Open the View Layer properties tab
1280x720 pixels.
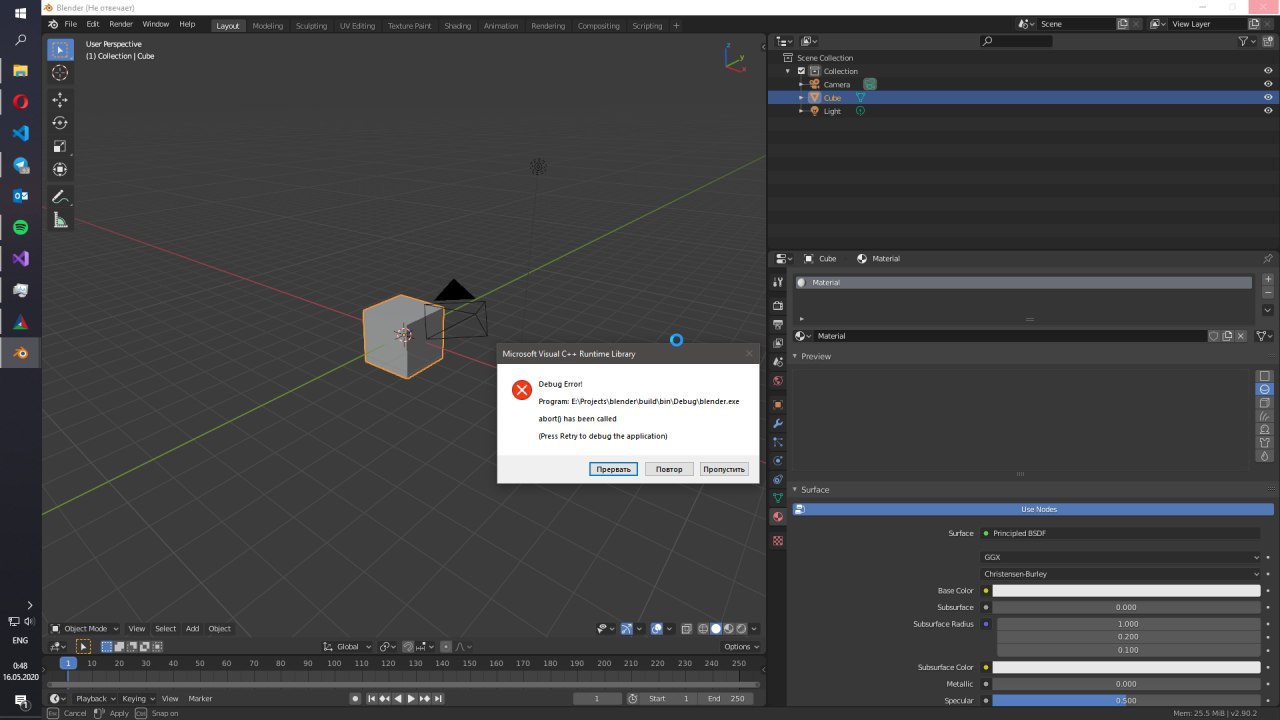[778, 343]
